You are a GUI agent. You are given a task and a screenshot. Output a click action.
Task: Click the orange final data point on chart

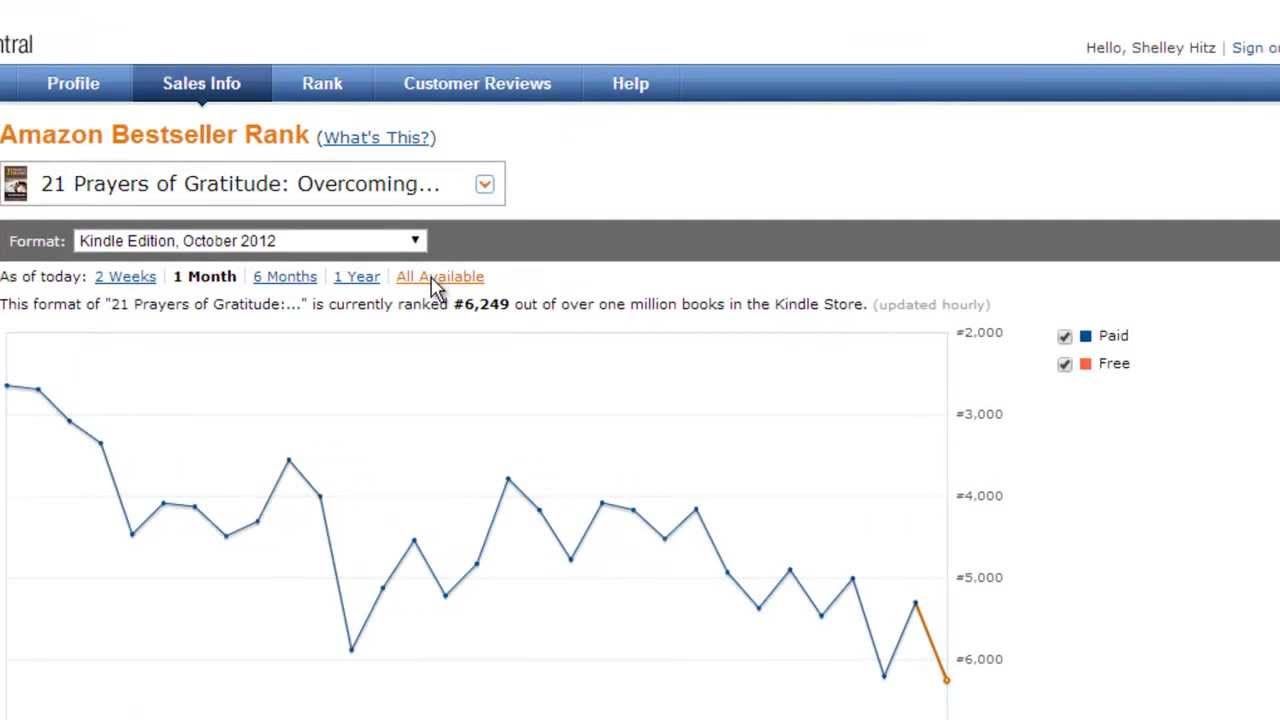(947, 681)
